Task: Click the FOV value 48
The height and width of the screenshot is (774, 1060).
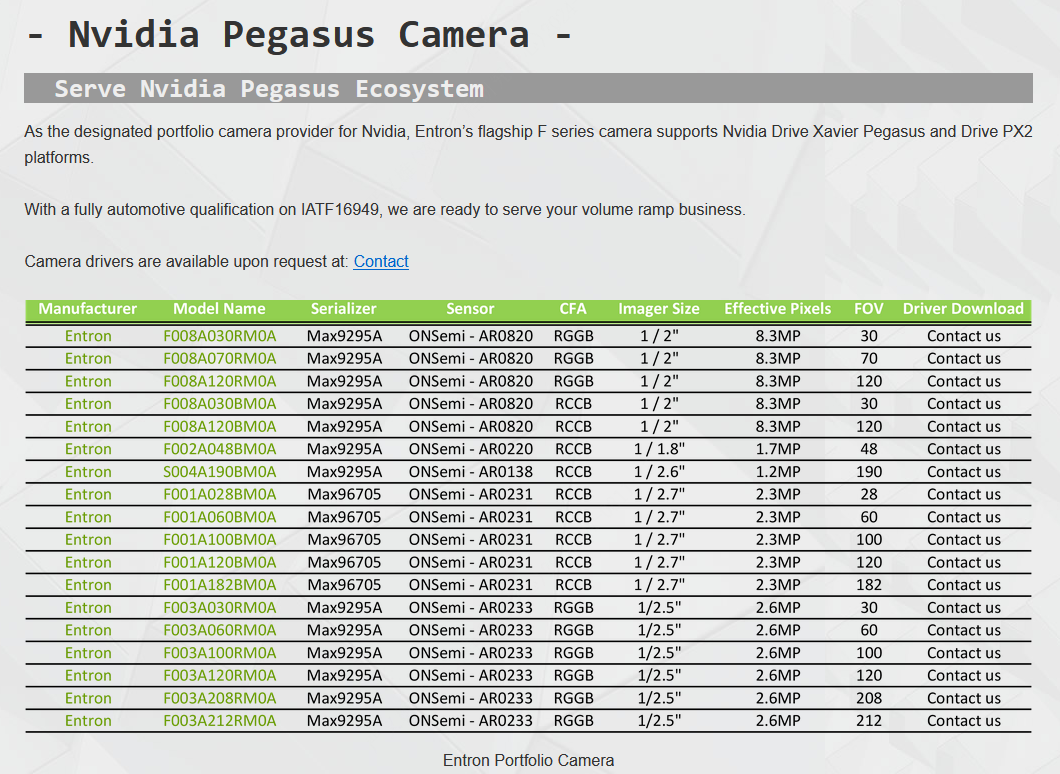Action: [x=869, y=449]
